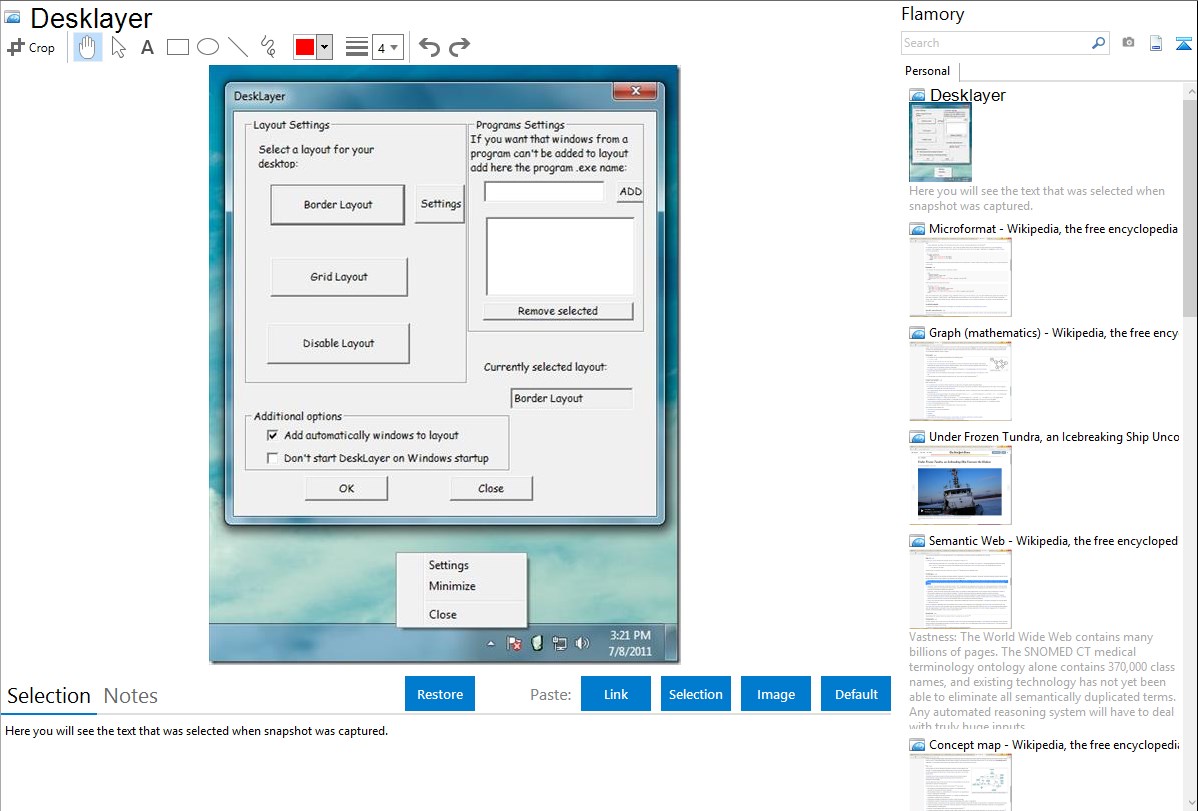Click the tray show hidden icons arrow

pyautogui.click(x=491, y=644)
